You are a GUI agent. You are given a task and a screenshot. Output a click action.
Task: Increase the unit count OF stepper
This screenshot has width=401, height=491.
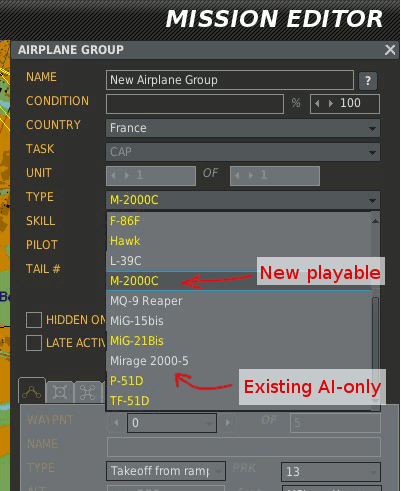pos(251,175)
